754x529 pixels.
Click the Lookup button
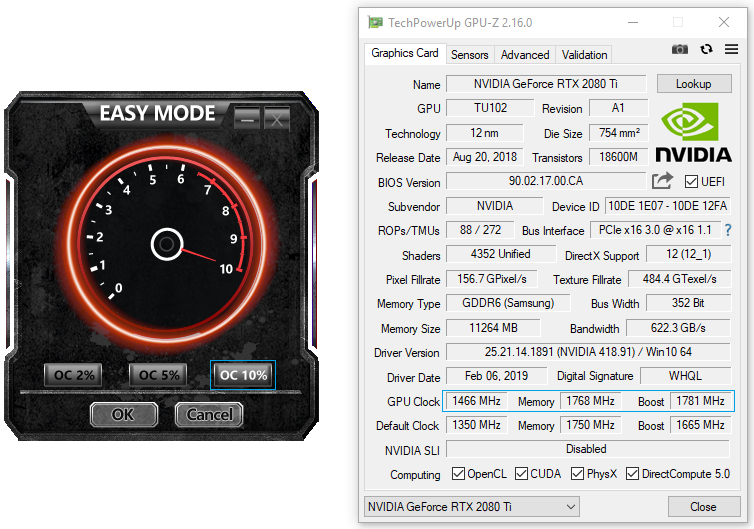pyautogui.click(x=694, y=84)
